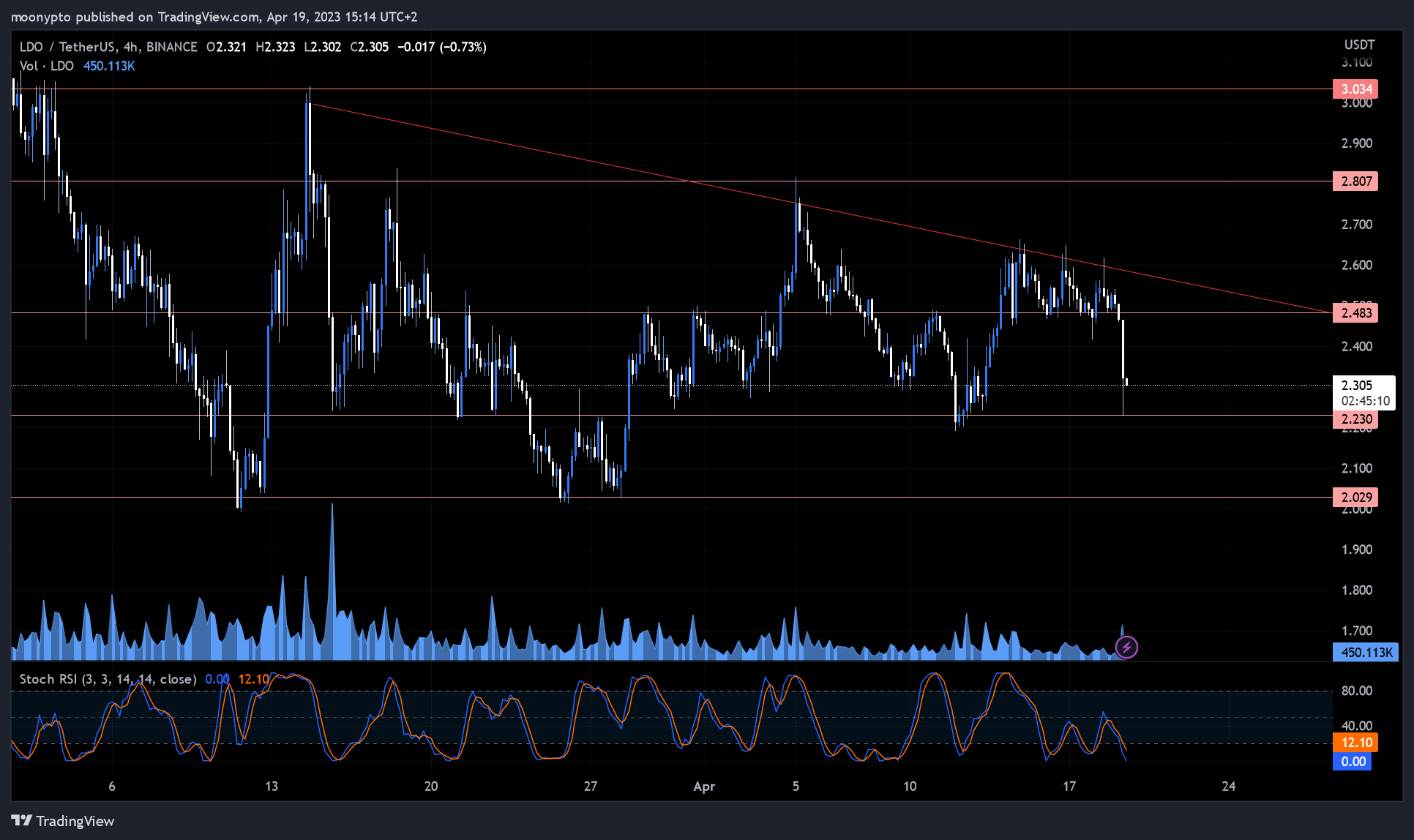Click the purple lightning bolt event icon
The image size is (1414, 840).
(x=1126, y=647)
